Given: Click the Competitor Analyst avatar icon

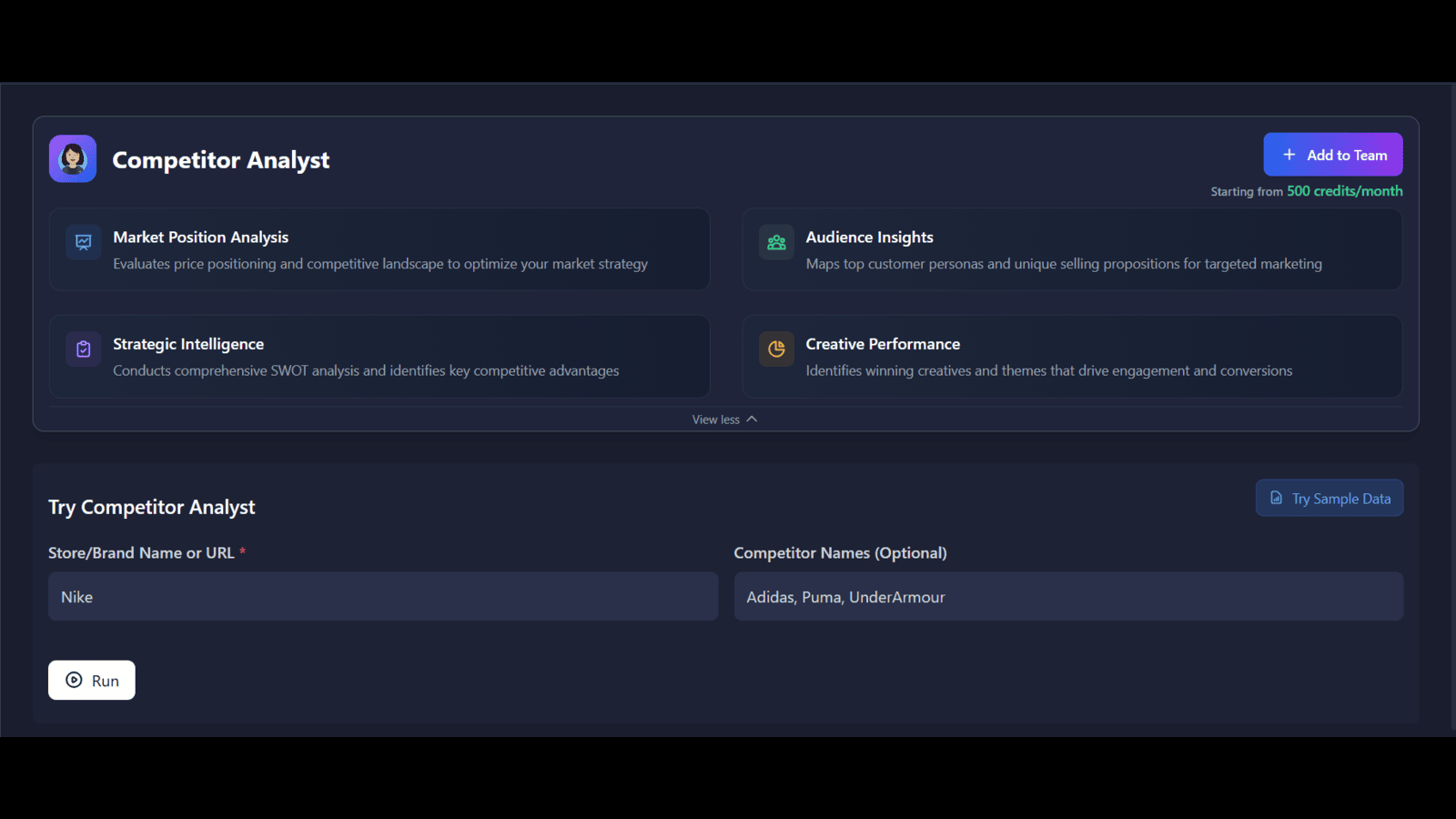Looking at the screenshot, I should [72, 157].
